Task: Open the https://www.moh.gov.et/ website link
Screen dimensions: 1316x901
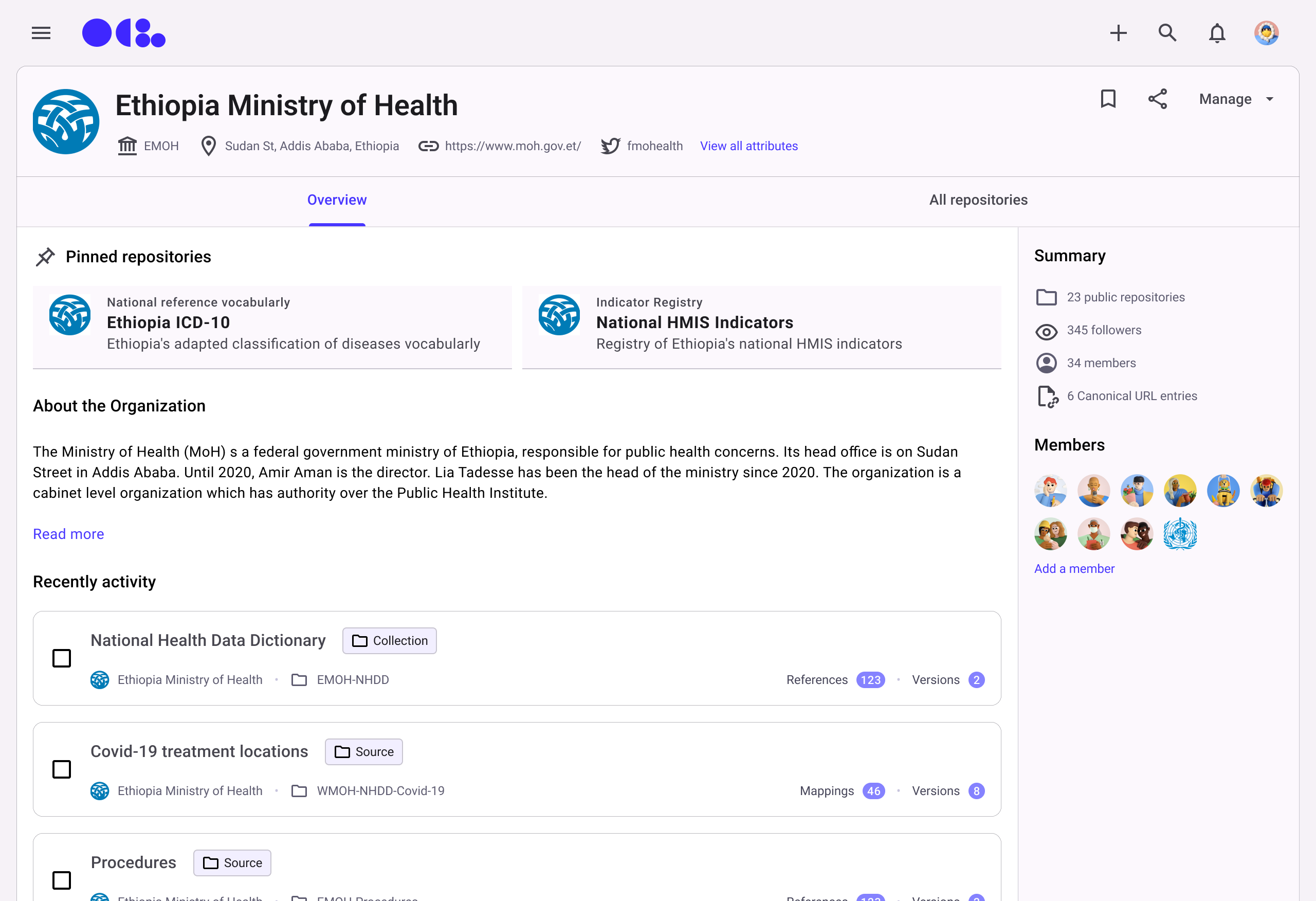Action: click(x=513, y=146)
